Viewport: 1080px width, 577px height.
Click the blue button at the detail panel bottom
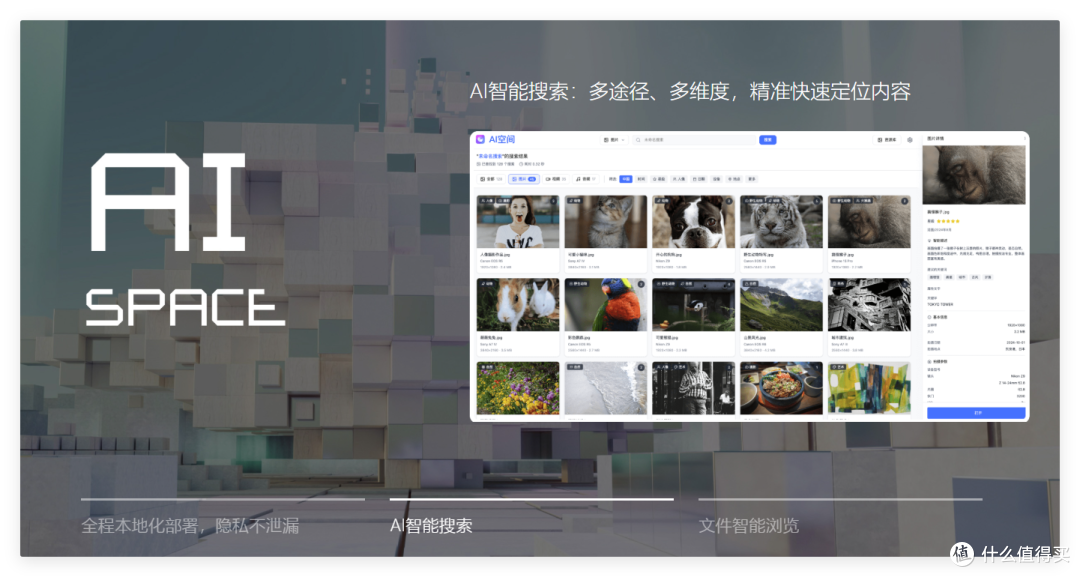click(976, 413)
